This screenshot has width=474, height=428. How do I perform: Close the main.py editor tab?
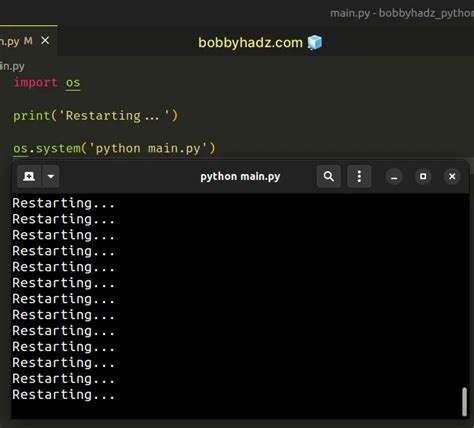tap(45, 41)
